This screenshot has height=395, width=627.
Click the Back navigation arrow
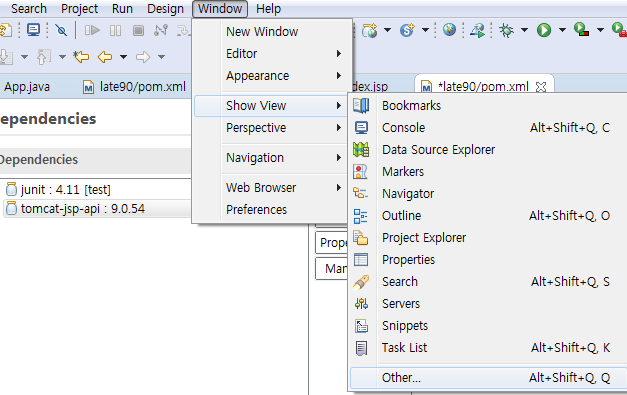point(105,57)
